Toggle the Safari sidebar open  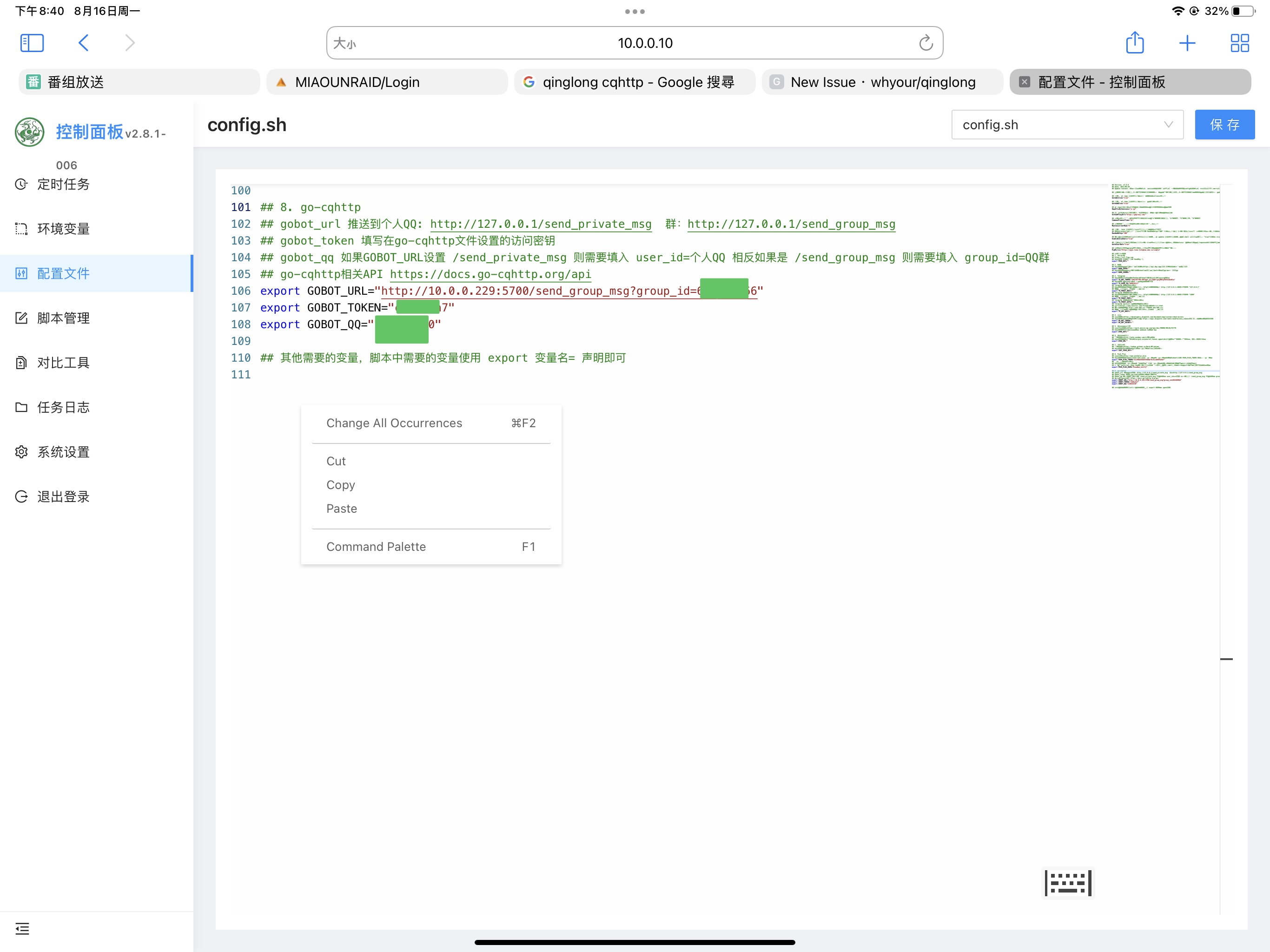(x=32, y=42)
